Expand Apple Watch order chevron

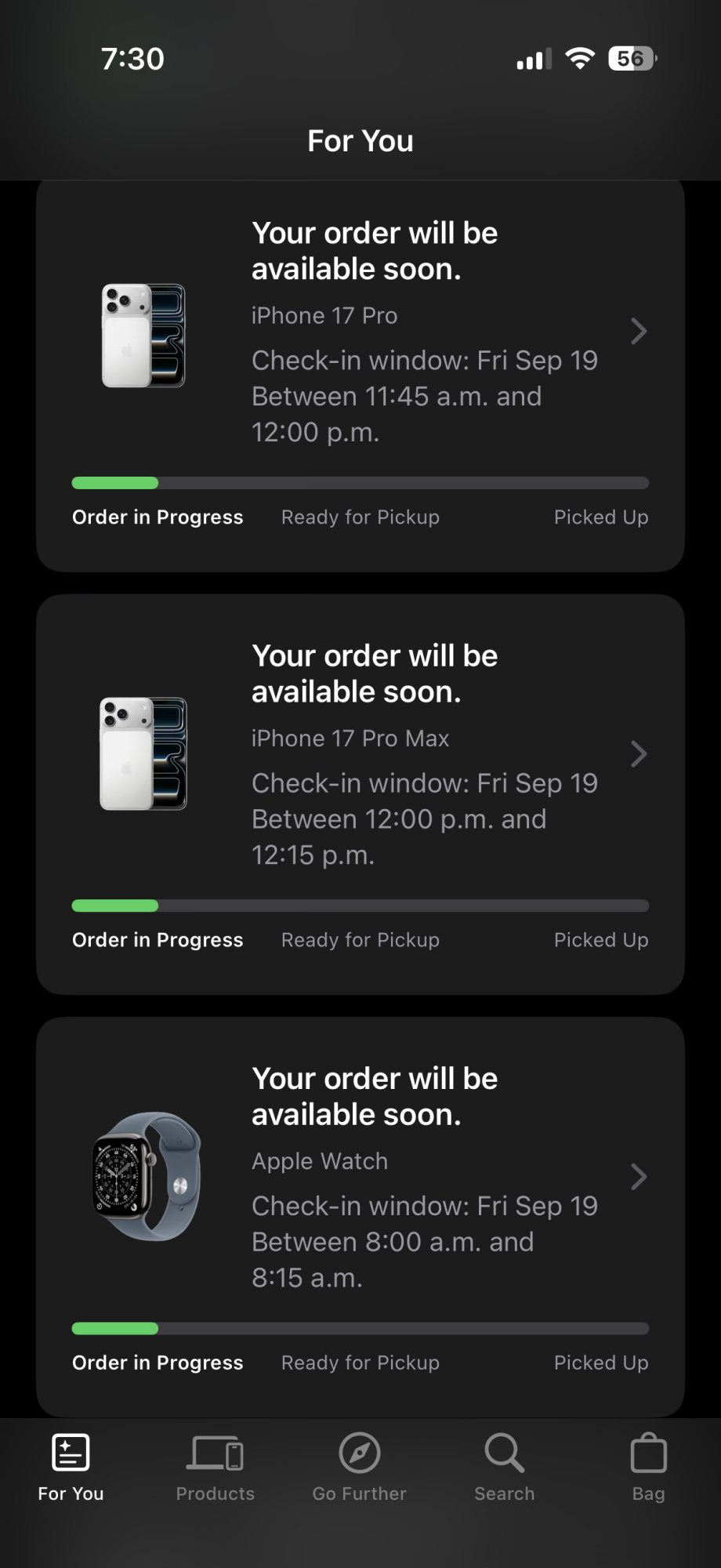(x=639, y=1177)
